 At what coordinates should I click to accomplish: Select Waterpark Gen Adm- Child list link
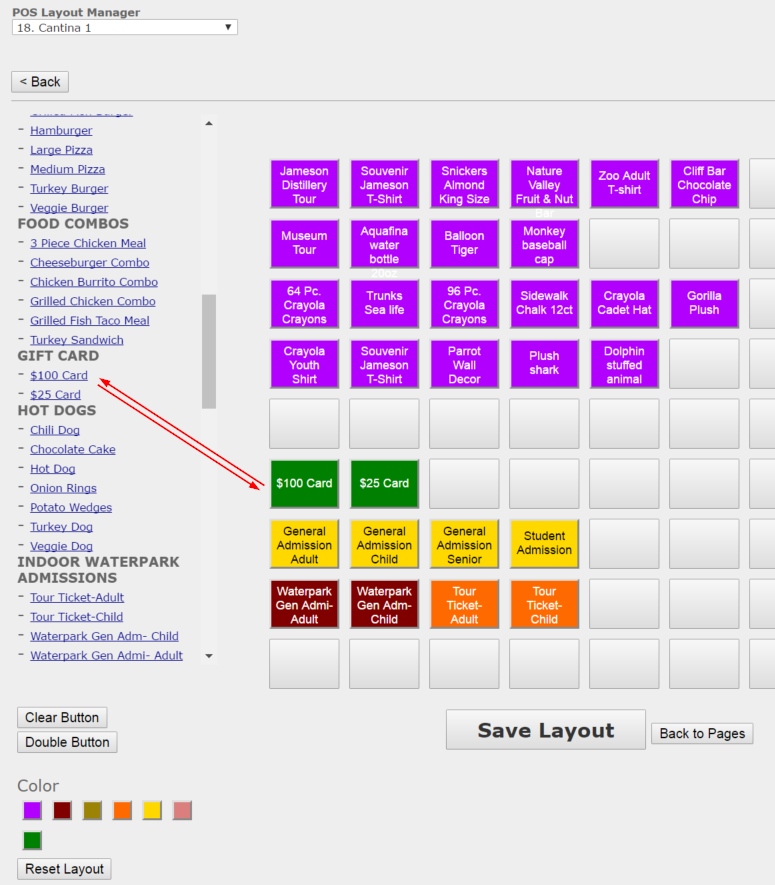(104, 636)
